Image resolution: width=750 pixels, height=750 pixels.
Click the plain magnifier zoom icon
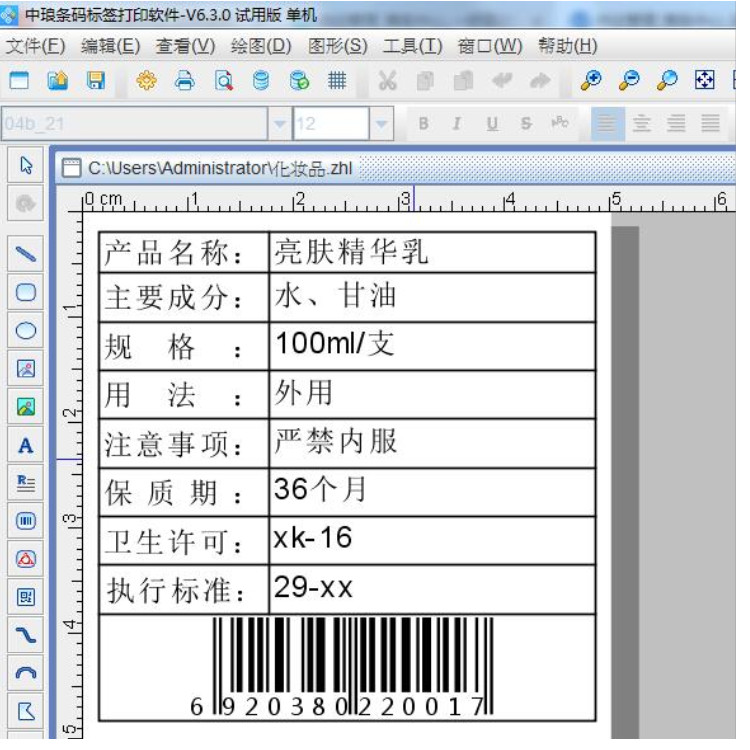(x=667, y=80)
